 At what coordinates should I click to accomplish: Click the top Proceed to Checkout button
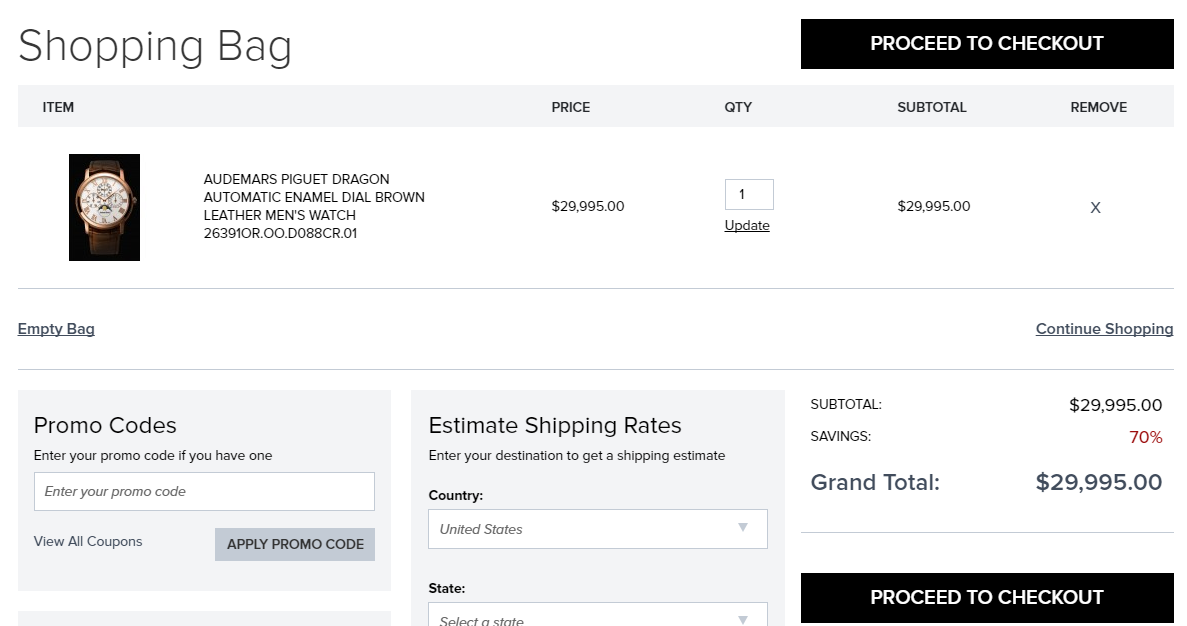(987, 44)
